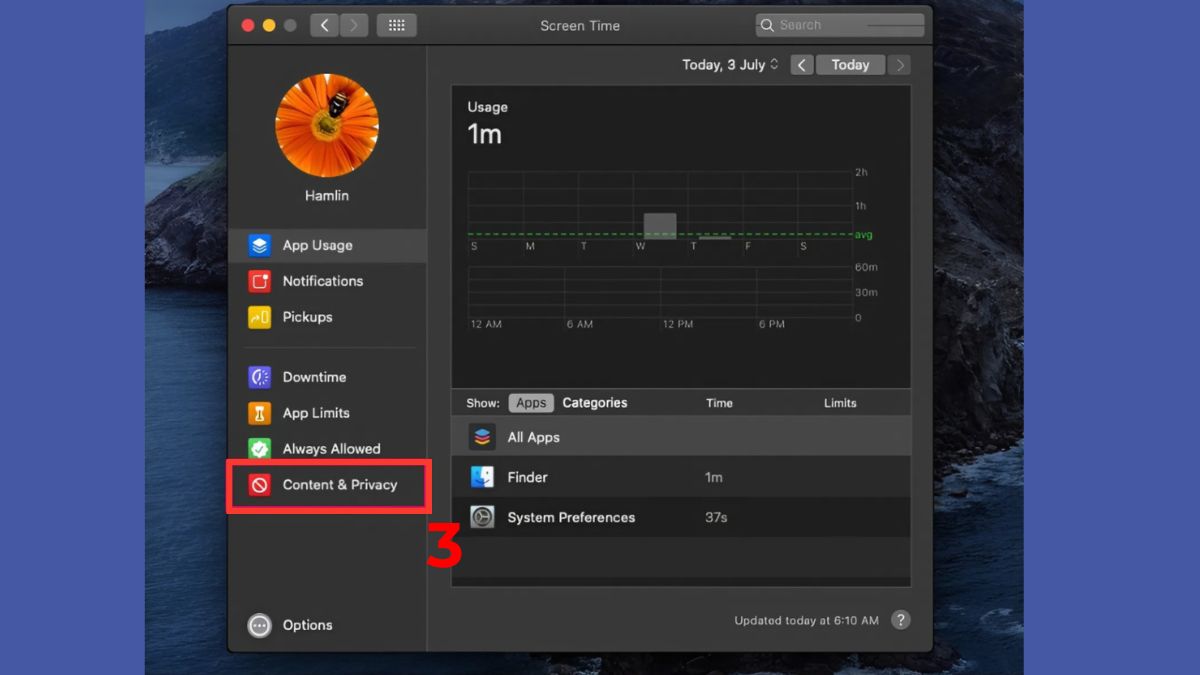The height and width of the screenshot is (675, 1200).
Task: Open Always Allowed settings
Action: pos(328,449)
